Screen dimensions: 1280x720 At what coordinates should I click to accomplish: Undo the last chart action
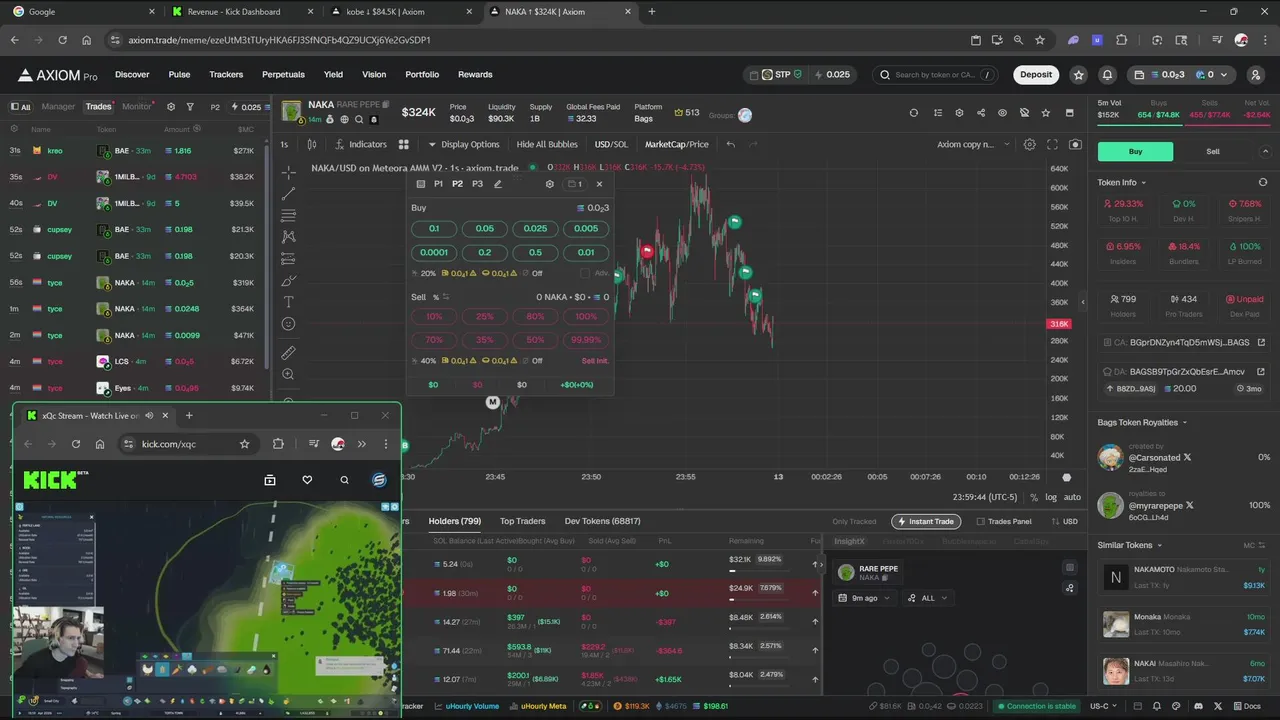pos(730,144)
